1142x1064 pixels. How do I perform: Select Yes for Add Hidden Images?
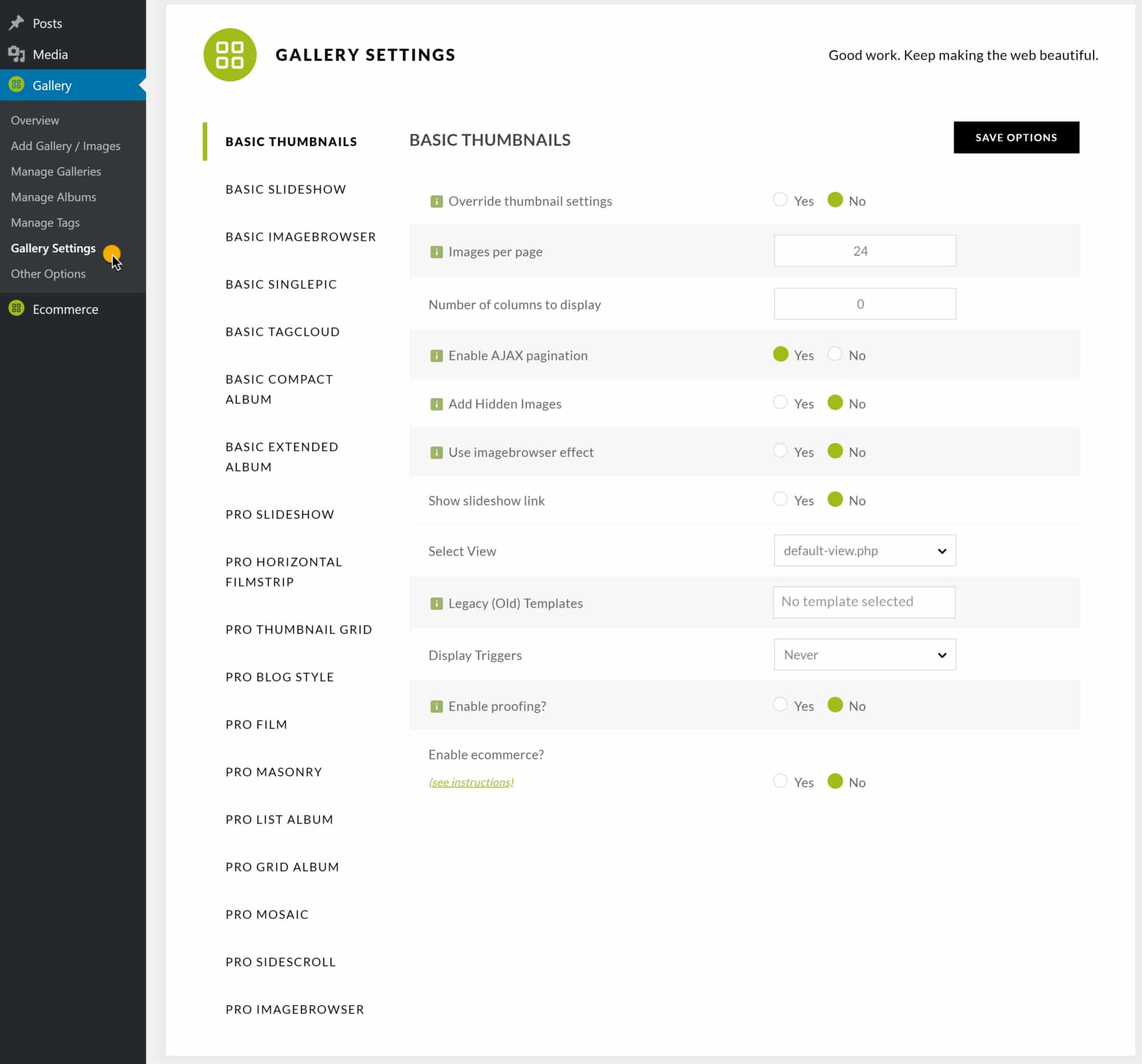coord(779,402)
